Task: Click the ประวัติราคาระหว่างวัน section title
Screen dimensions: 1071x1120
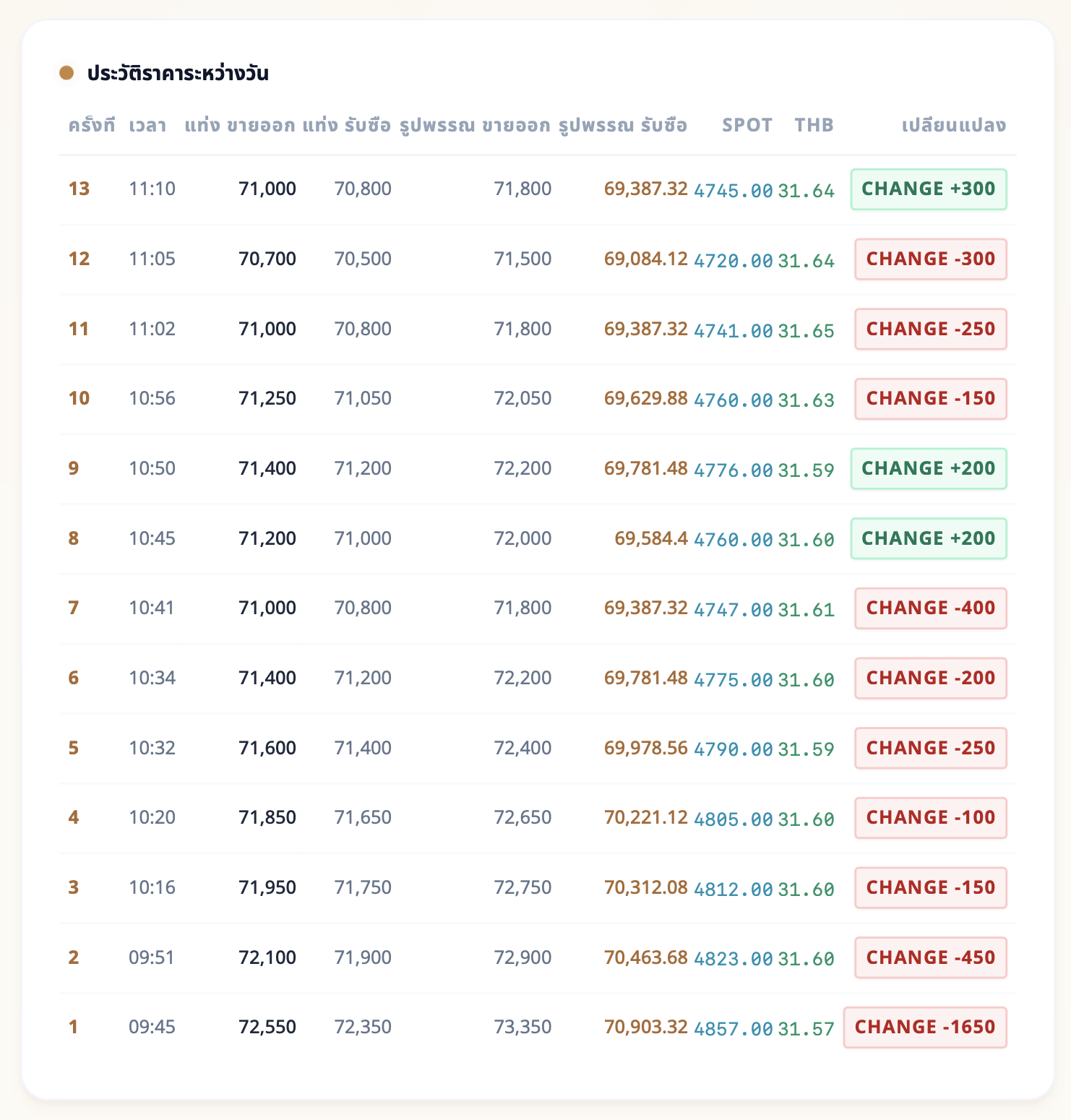Action: [x=178, y=74]
